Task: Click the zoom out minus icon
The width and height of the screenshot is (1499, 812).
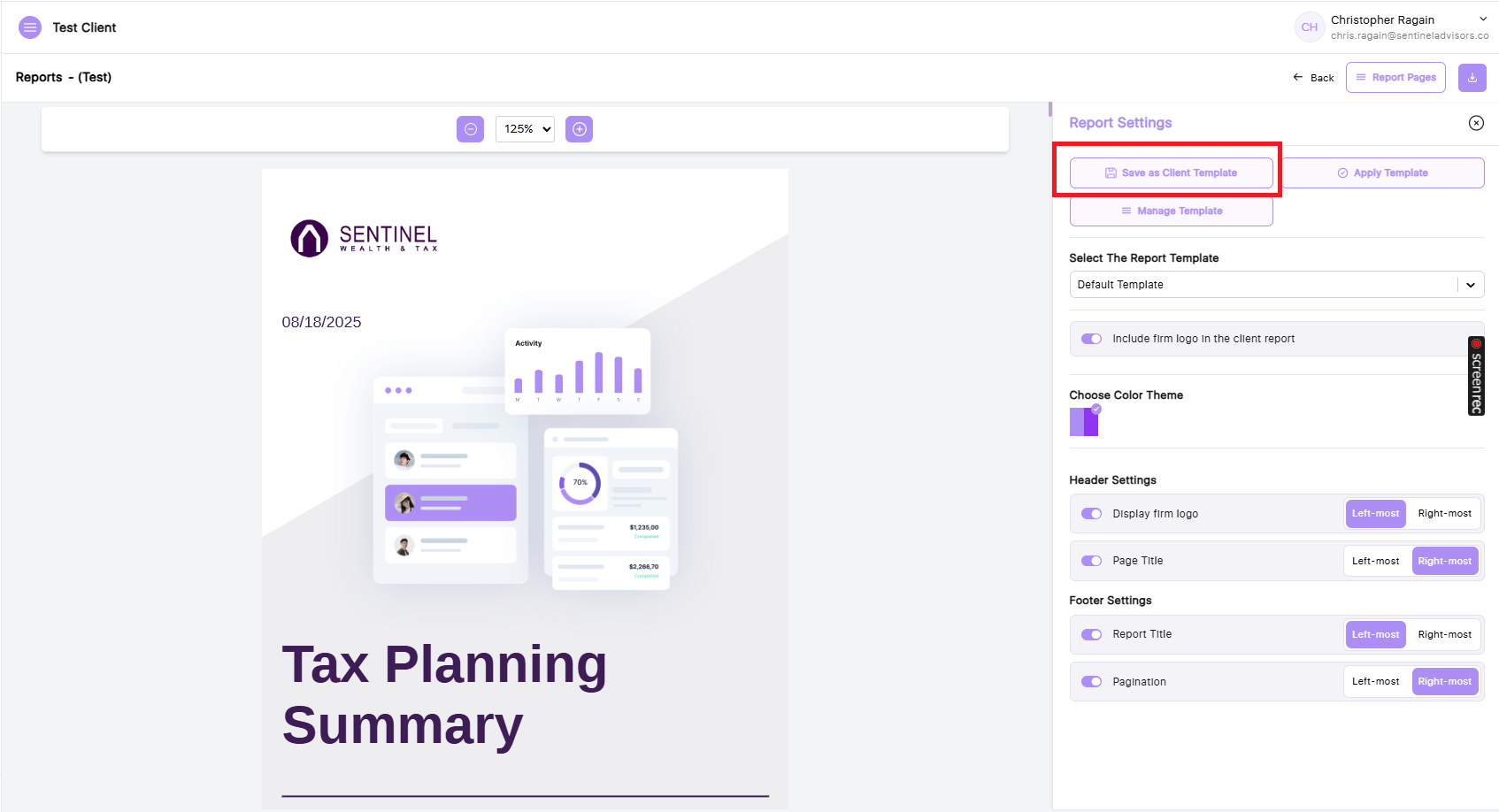Action: (x=470, y=129)
